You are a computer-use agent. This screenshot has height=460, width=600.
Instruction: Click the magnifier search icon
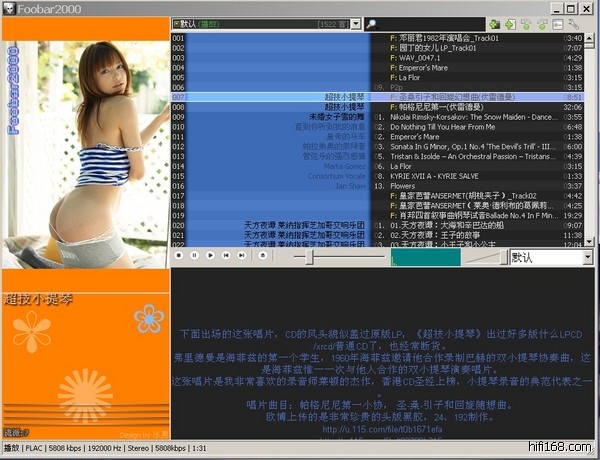371,23
